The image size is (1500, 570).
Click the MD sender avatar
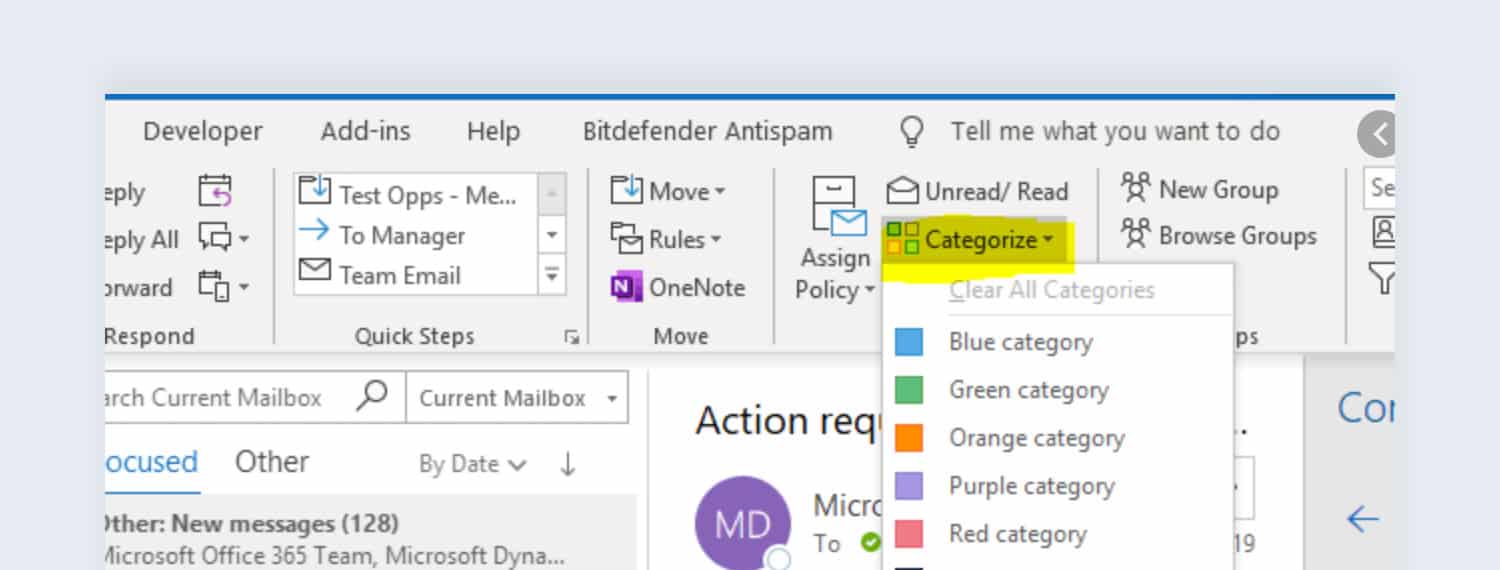(x=743, y=524)
